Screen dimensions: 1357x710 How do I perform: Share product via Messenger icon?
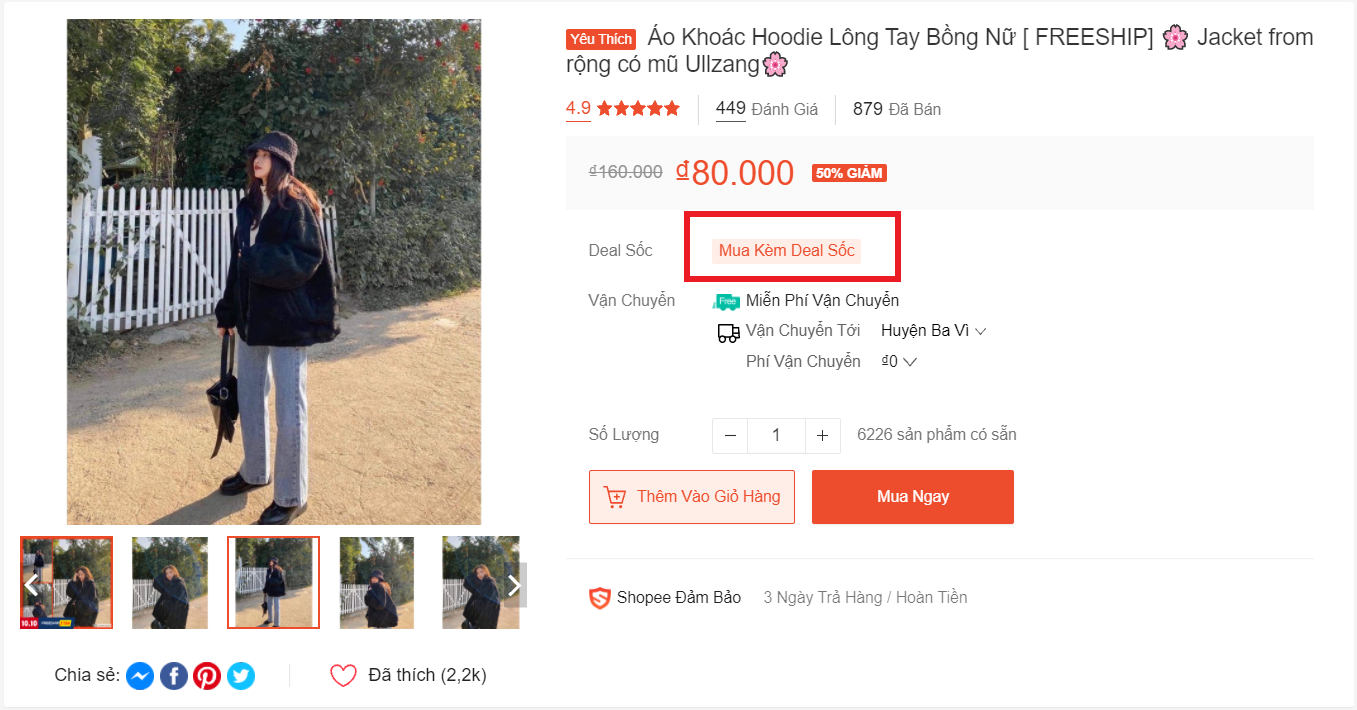[x=140, y=676]
